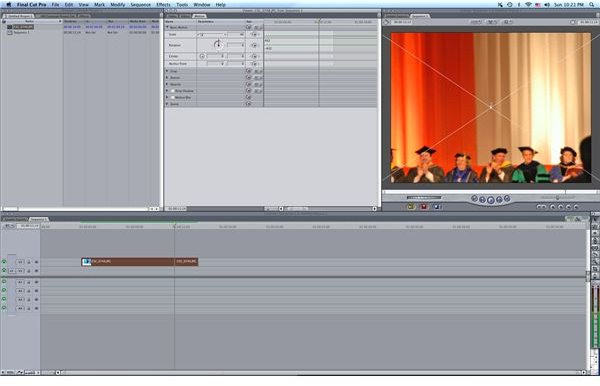The image size is (600, 386).
Task: Toggle Auto Select on the A4 track
Action: [36, 308]
